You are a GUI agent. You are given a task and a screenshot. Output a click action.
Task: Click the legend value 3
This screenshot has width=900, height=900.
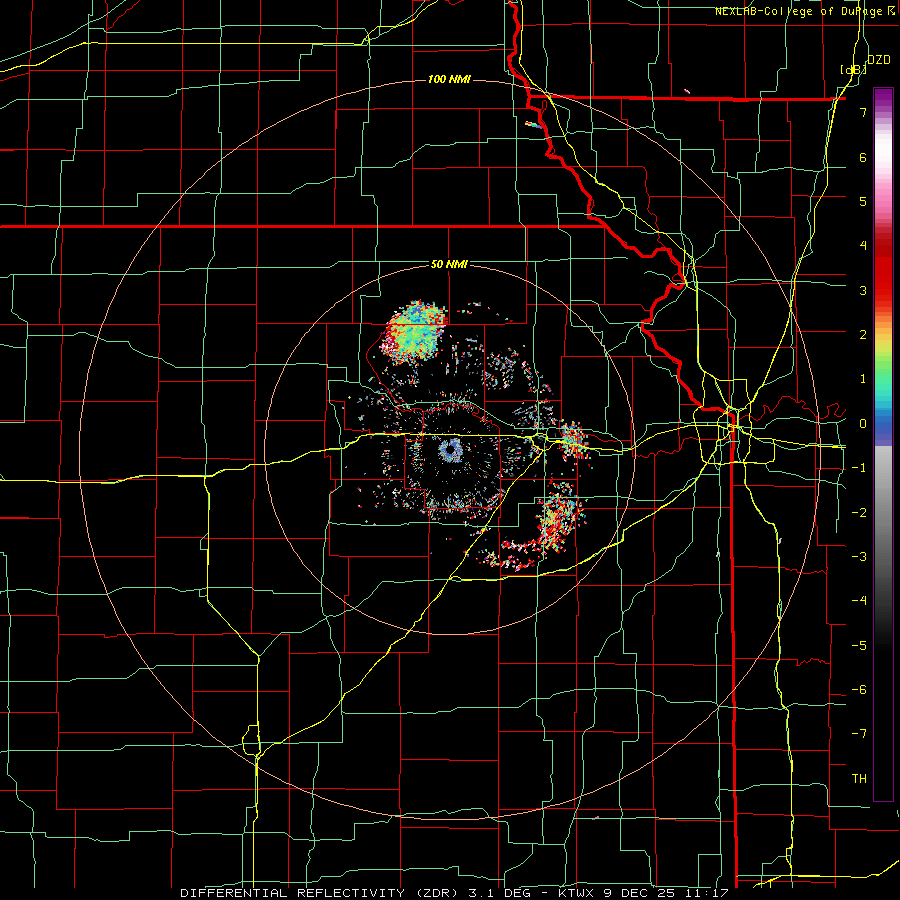[x=863, y=290]
